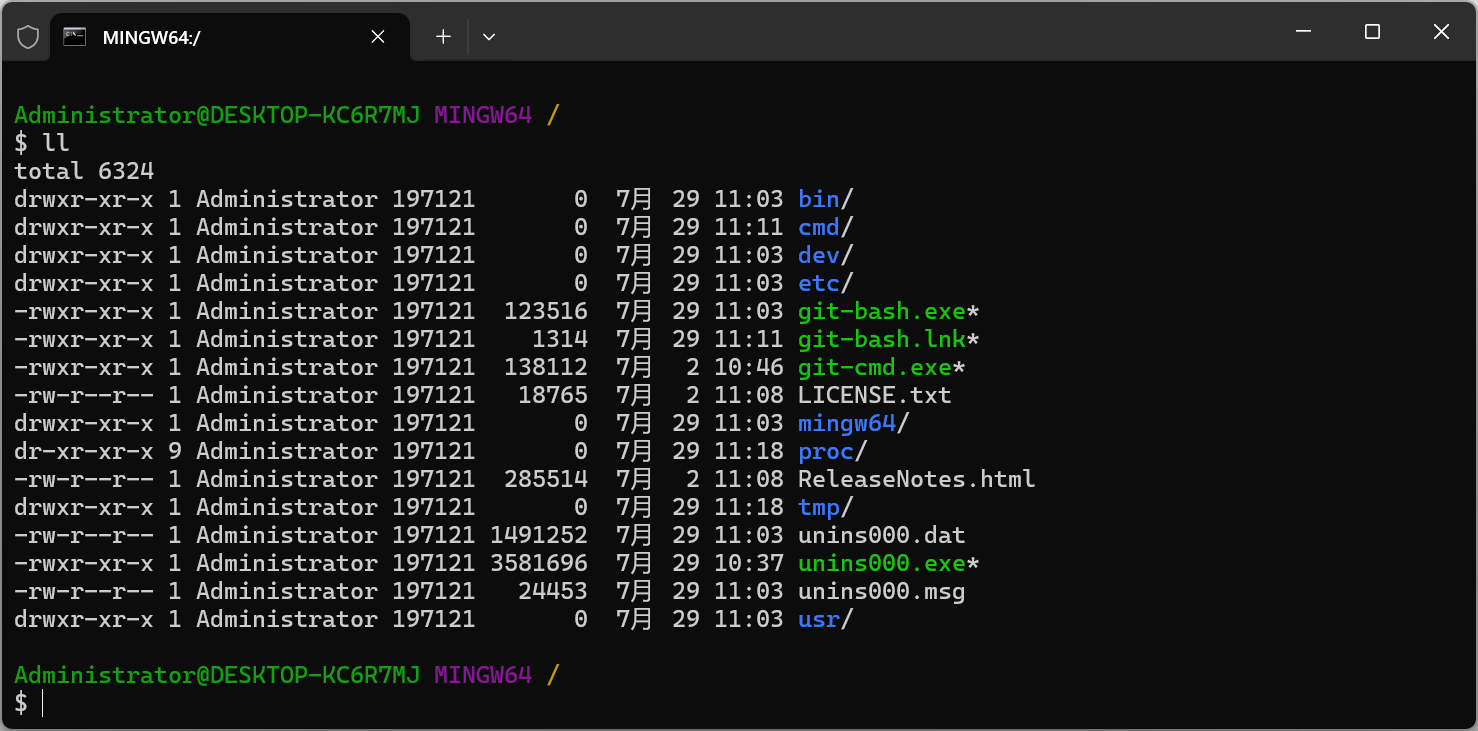Screen dimensions: 1478x731
Task: Minimize the terminal window
Action: coord(1303,32)
